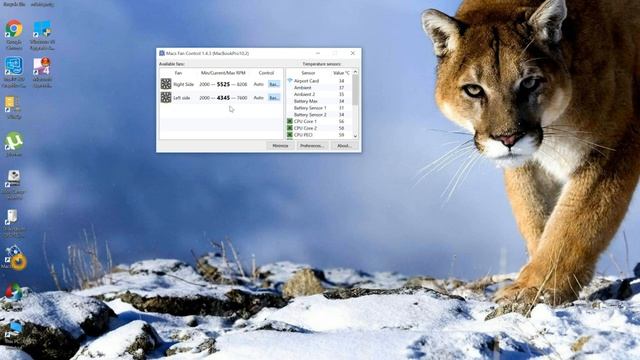Open the Windows 10 upgrade desktop shortcut
Screen dimensions: 640x360
click(x=42, y=35)
